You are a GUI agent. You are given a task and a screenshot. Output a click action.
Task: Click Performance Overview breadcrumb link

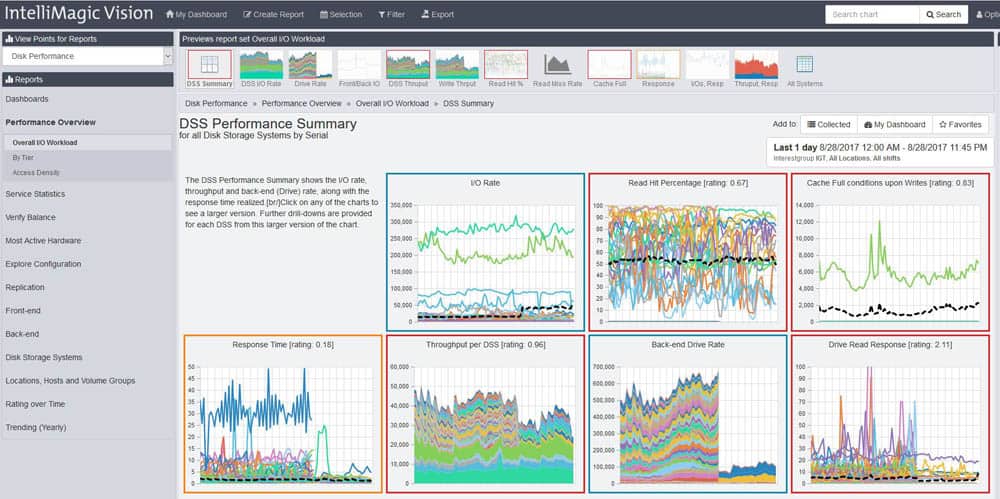pos(302,103)
